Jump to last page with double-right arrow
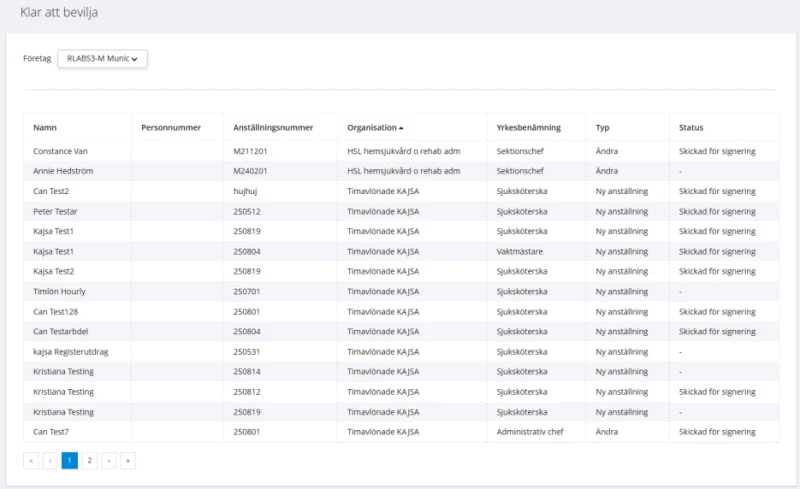This screenshot has height=489, width=800. coord(127,460)
